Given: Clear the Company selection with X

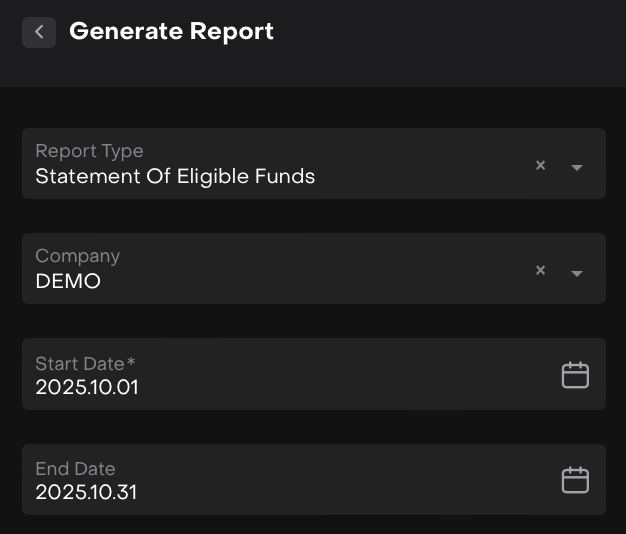Looking at the screenshot, I should click(x=540, y=270).
